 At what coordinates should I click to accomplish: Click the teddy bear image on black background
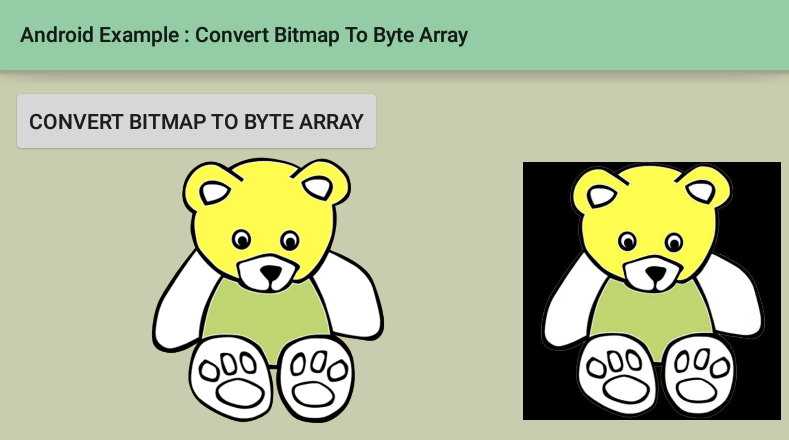(652, 291)
